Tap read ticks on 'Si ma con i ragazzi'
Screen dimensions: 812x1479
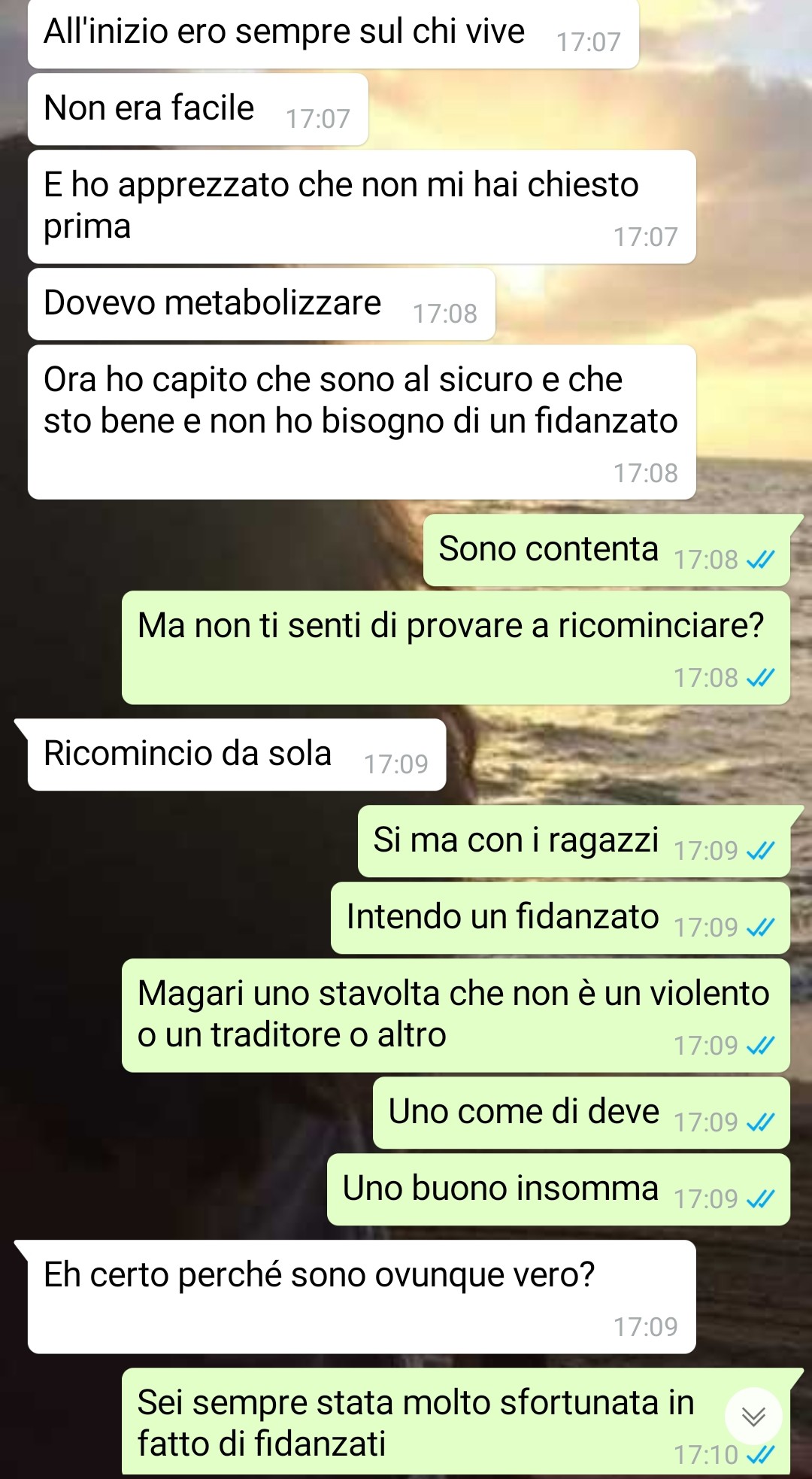[760, 851]
